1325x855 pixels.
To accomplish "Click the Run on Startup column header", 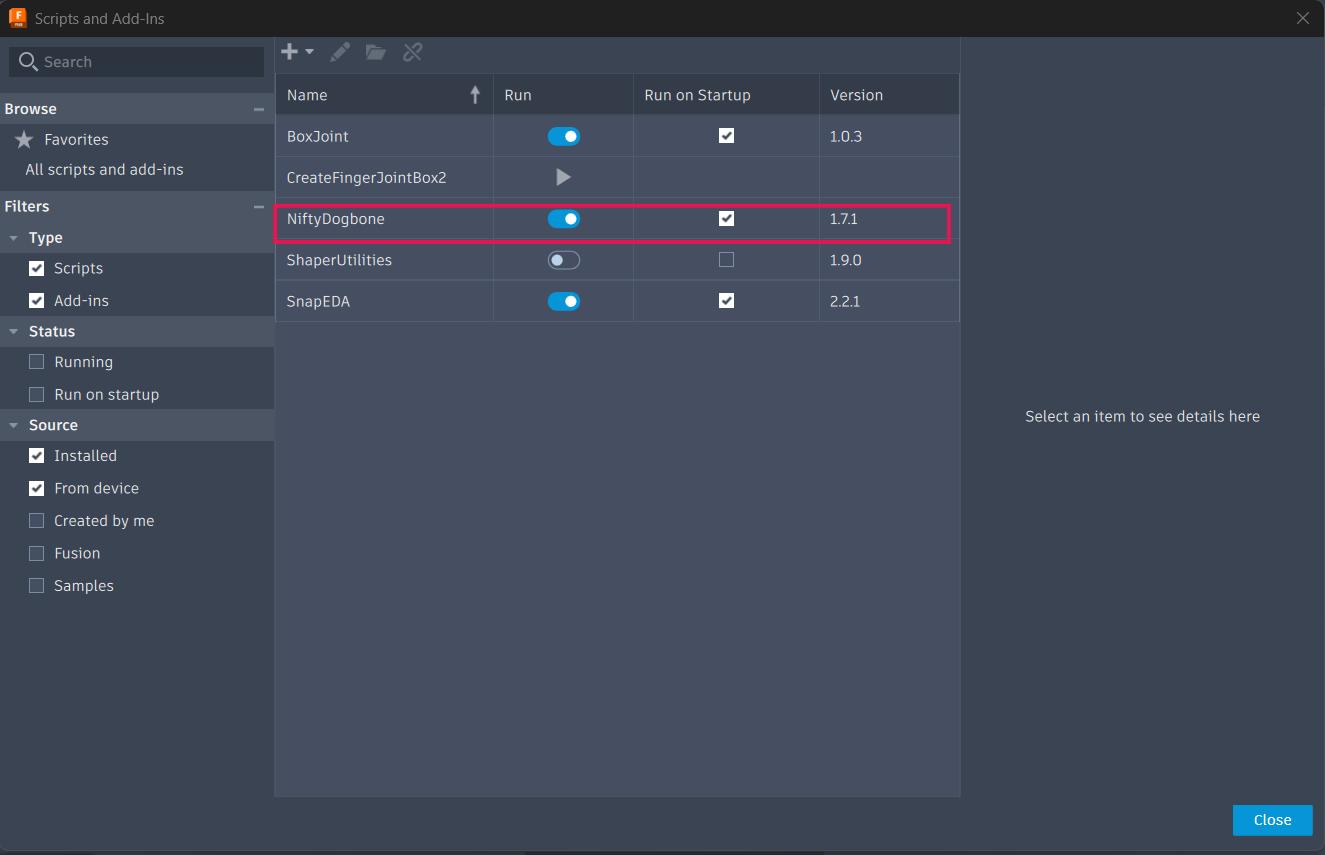I will click(x=726, y=95).
